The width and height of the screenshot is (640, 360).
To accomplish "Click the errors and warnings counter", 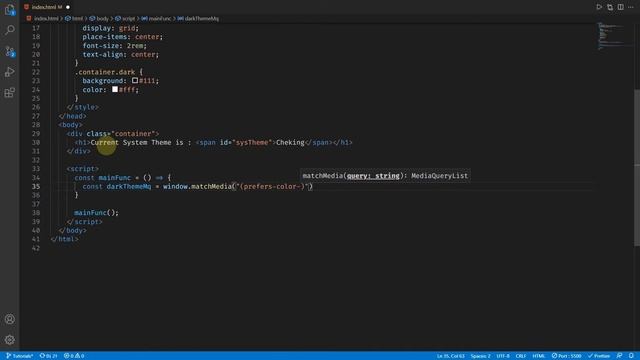I will (x=74, y=356).
